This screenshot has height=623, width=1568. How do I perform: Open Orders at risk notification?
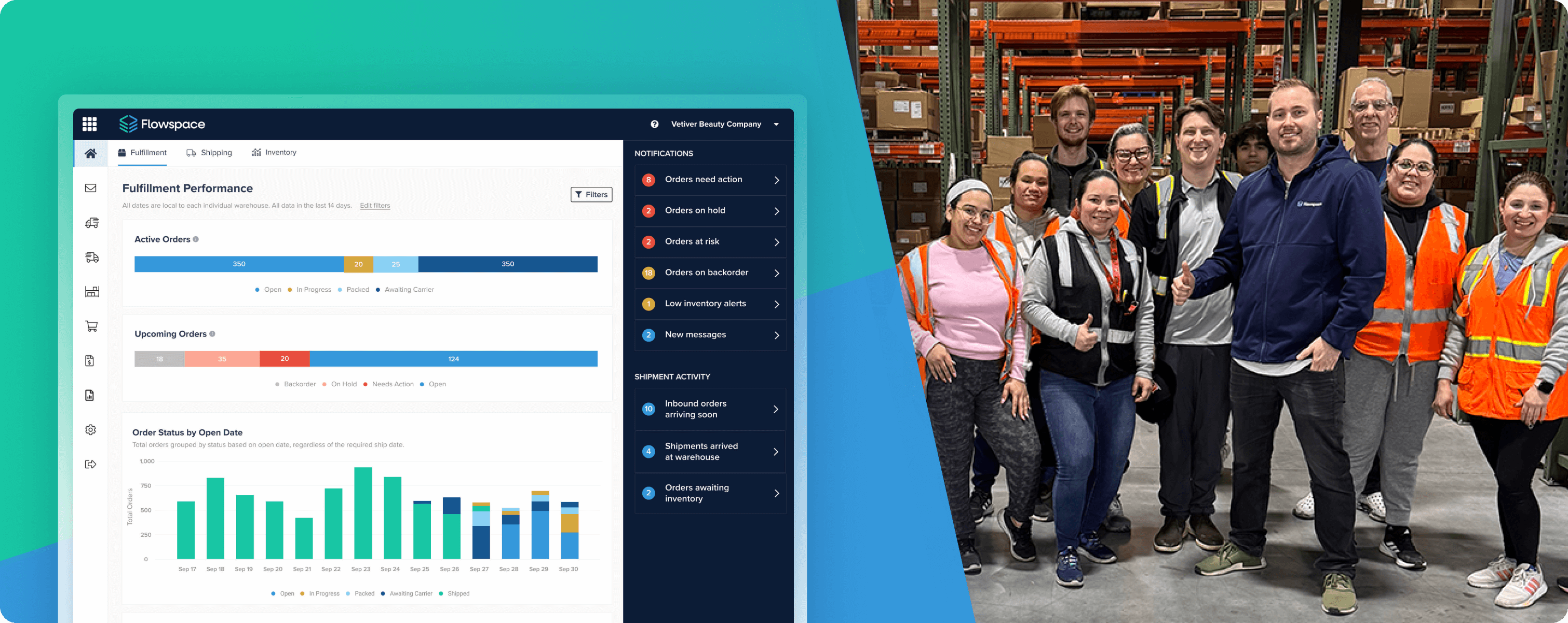pos(710,242)
